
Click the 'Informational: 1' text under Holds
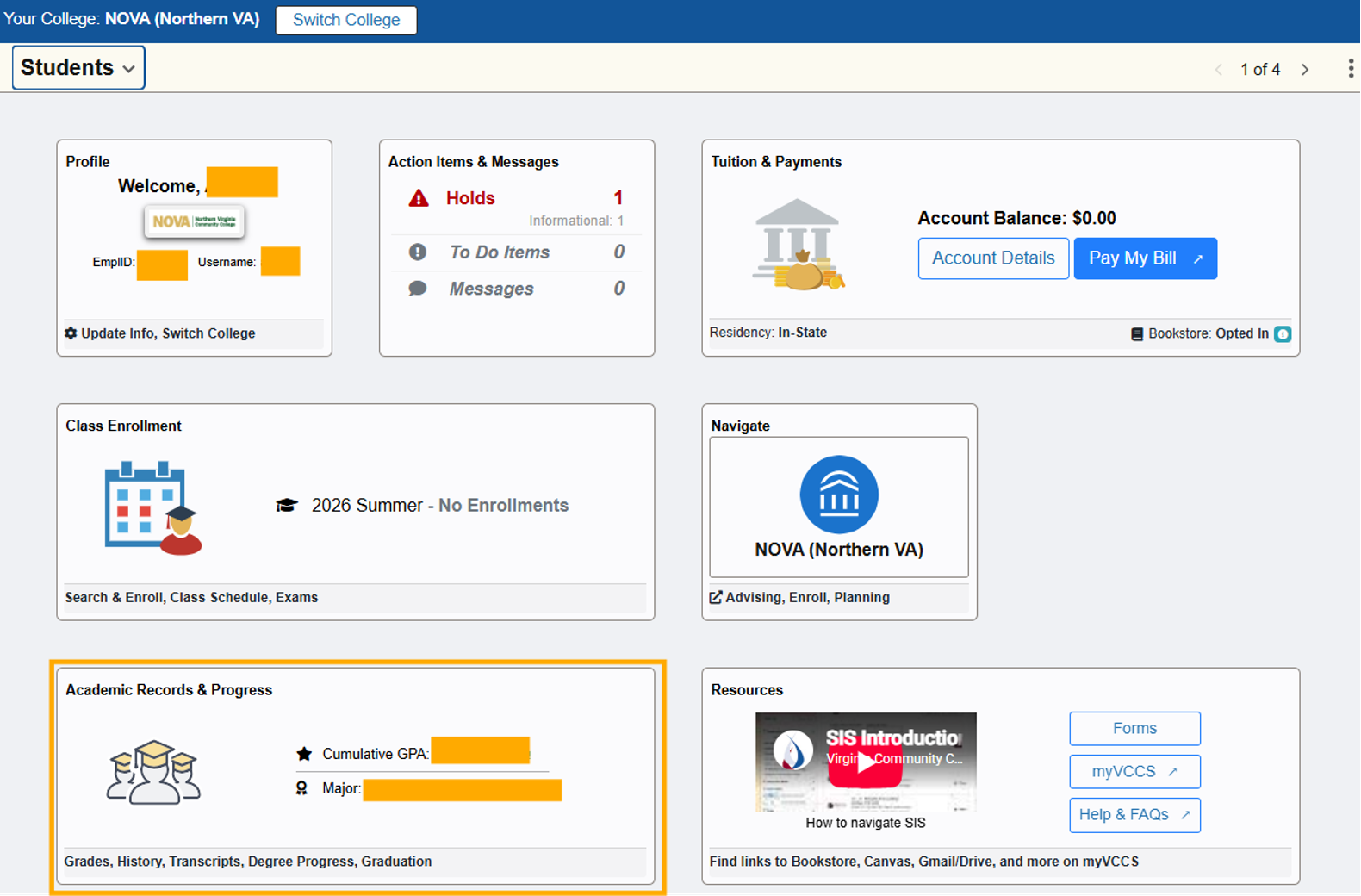[576, 221]
